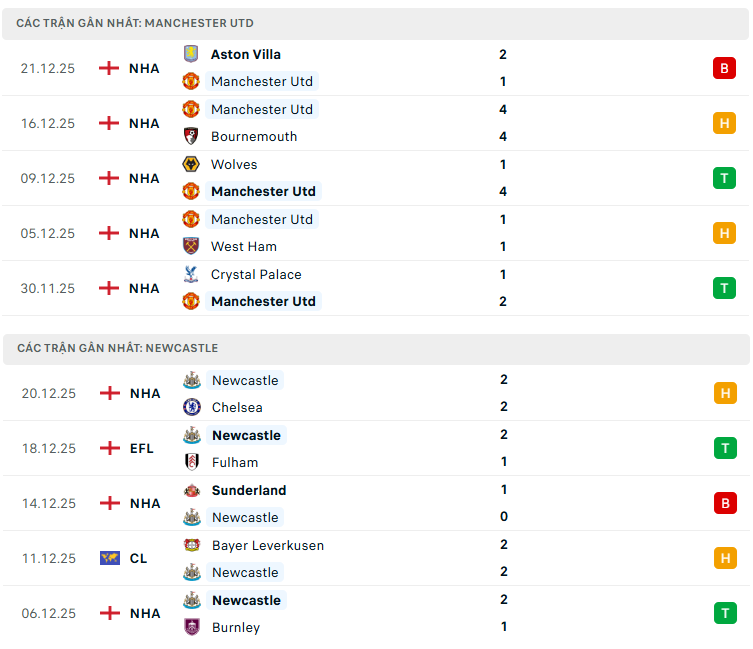753x649 pixels.
Task: Click the Bournemouth club crest
Action: click(x=190, y=136)
